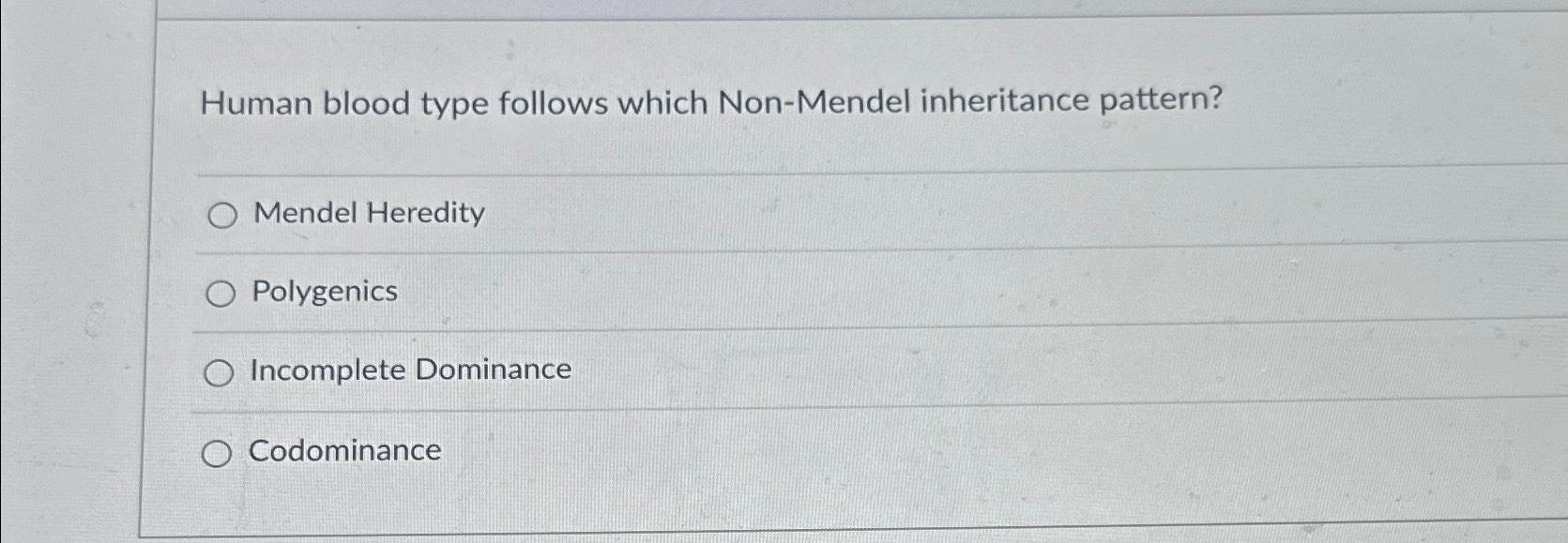Viewport: 1568px width, 543px height.
Task: Select the Incomplete Dominance radio button
Action: (x=221, y=371)
